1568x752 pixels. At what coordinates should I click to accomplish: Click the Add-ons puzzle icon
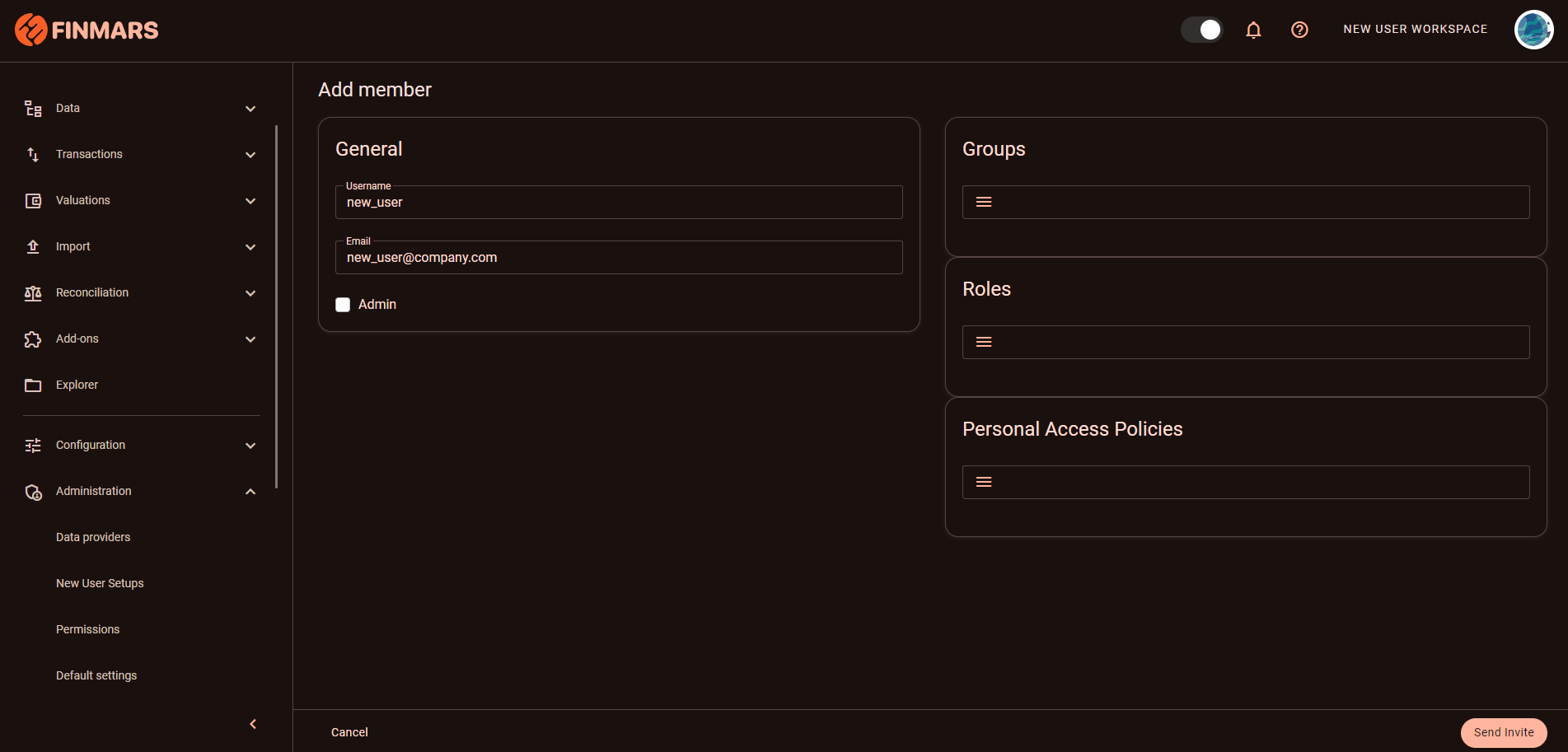tap(33, 339)
